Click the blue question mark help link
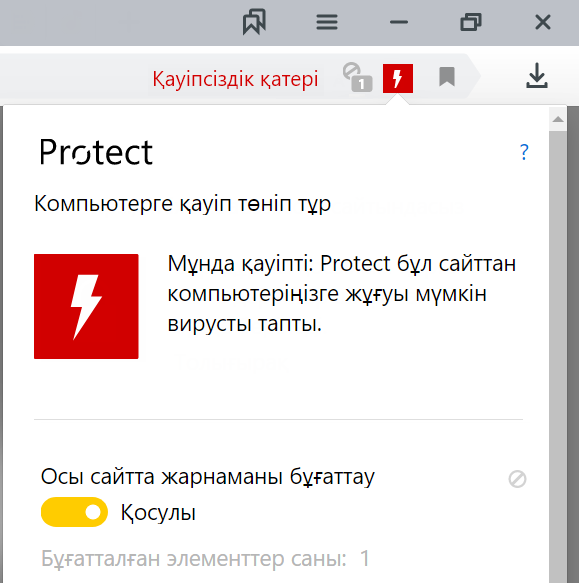 click(524, 152)
